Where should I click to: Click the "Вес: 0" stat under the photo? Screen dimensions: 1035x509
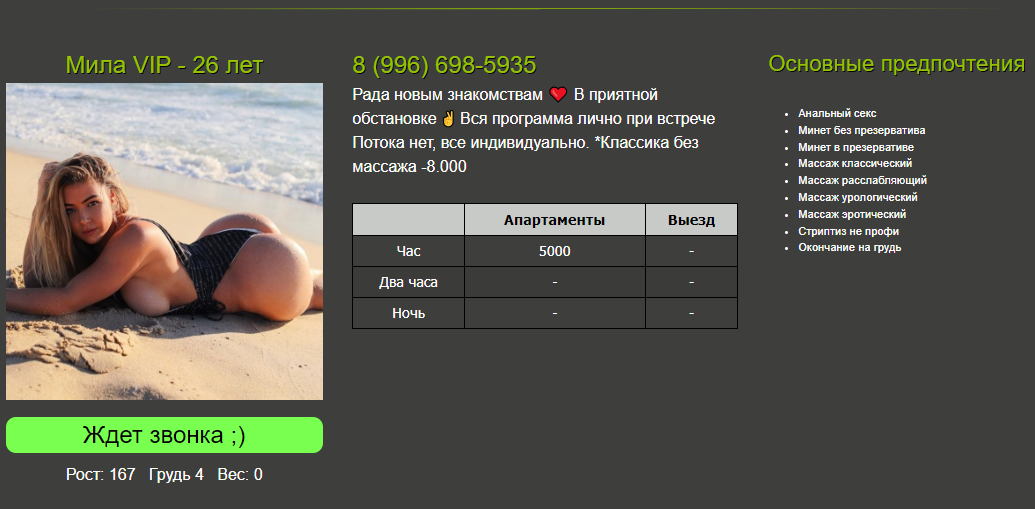point(240,474)
